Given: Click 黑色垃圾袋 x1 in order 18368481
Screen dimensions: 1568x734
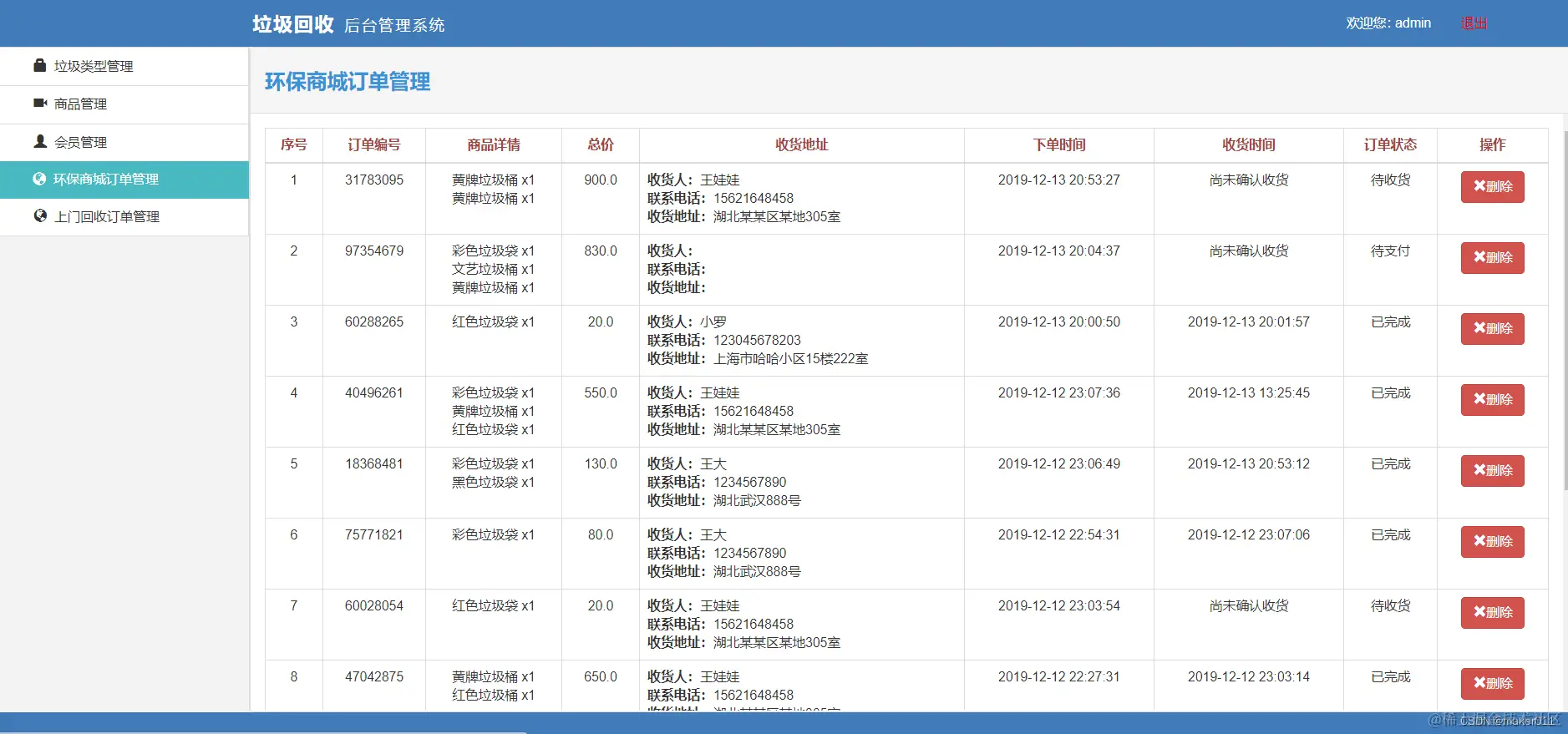Looking at the screenshot, I should click(x=493, y=483).
